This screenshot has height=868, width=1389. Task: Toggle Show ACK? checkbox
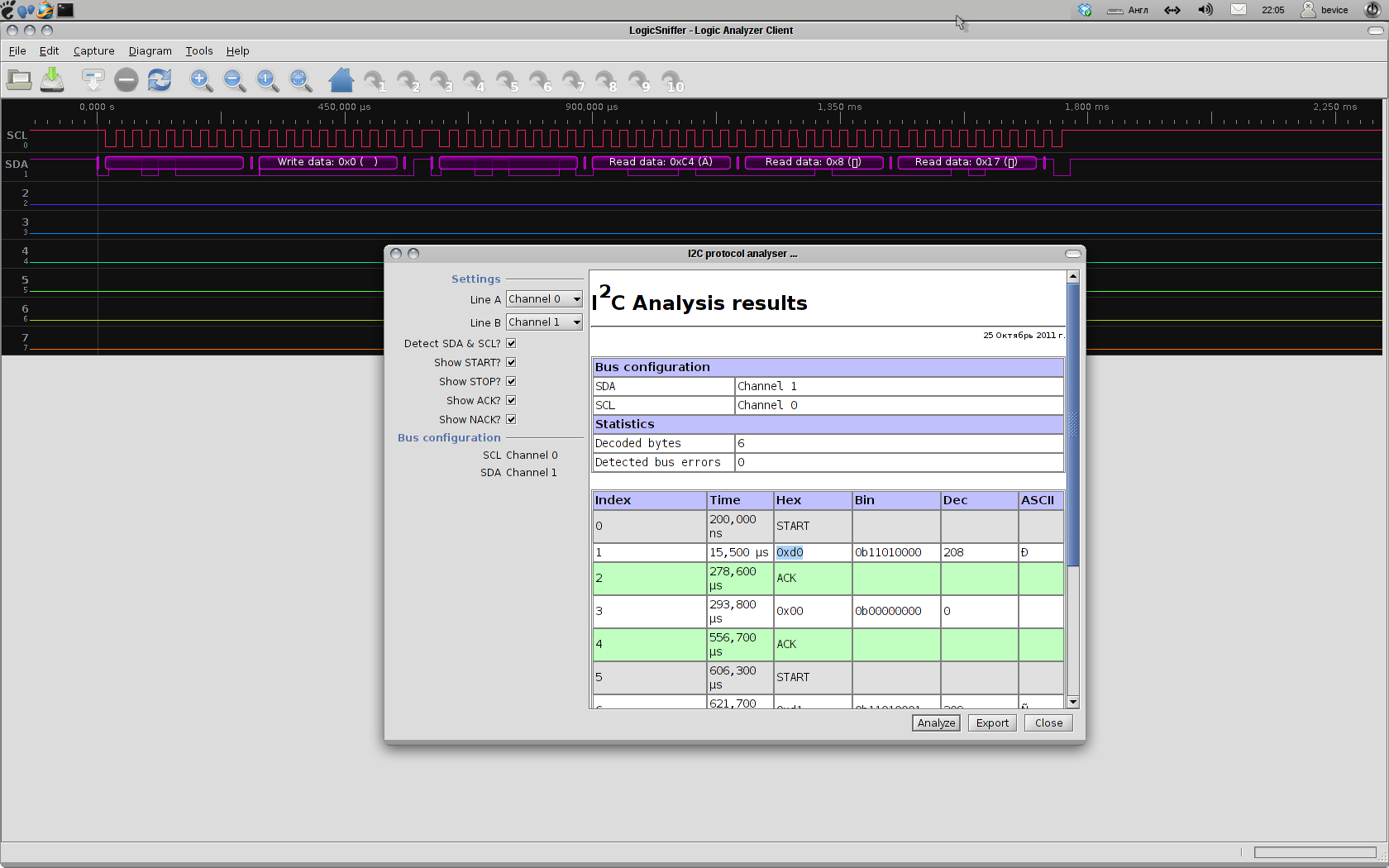coord(511,400)
